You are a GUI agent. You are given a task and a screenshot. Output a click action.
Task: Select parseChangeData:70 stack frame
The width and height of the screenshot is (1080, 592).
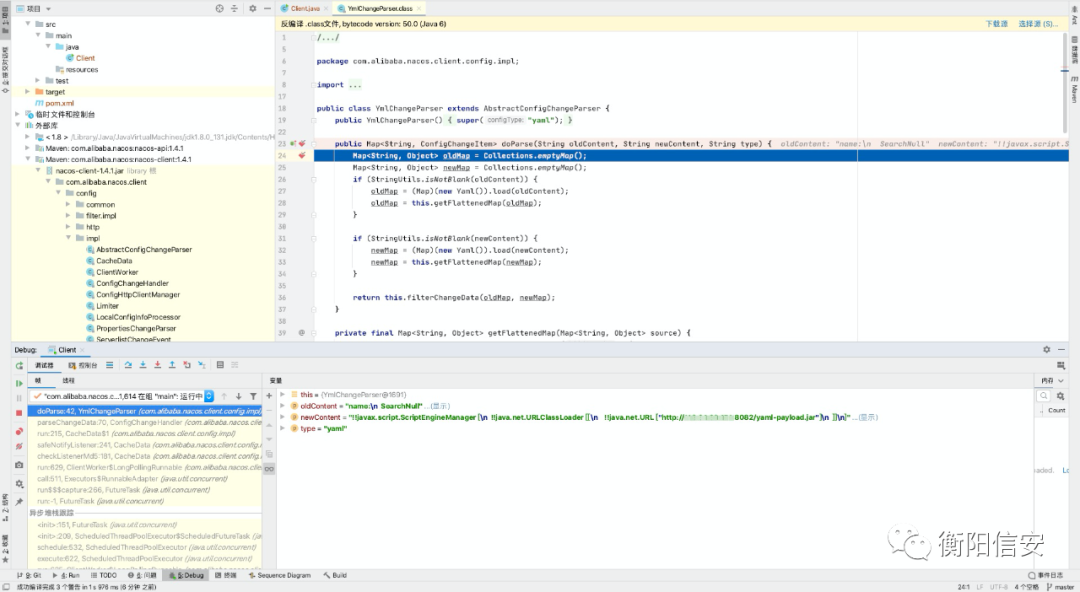pos(145,422)
